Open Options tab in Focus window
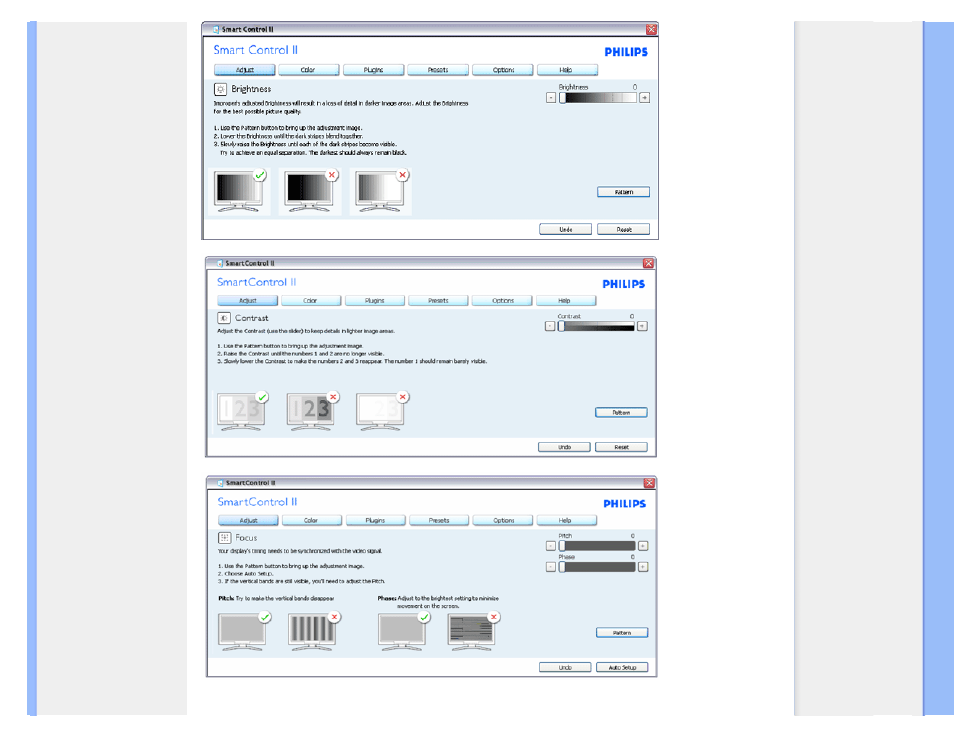This screenshot has height=737, width=954. pyautogui.click(x=503, y=520)
